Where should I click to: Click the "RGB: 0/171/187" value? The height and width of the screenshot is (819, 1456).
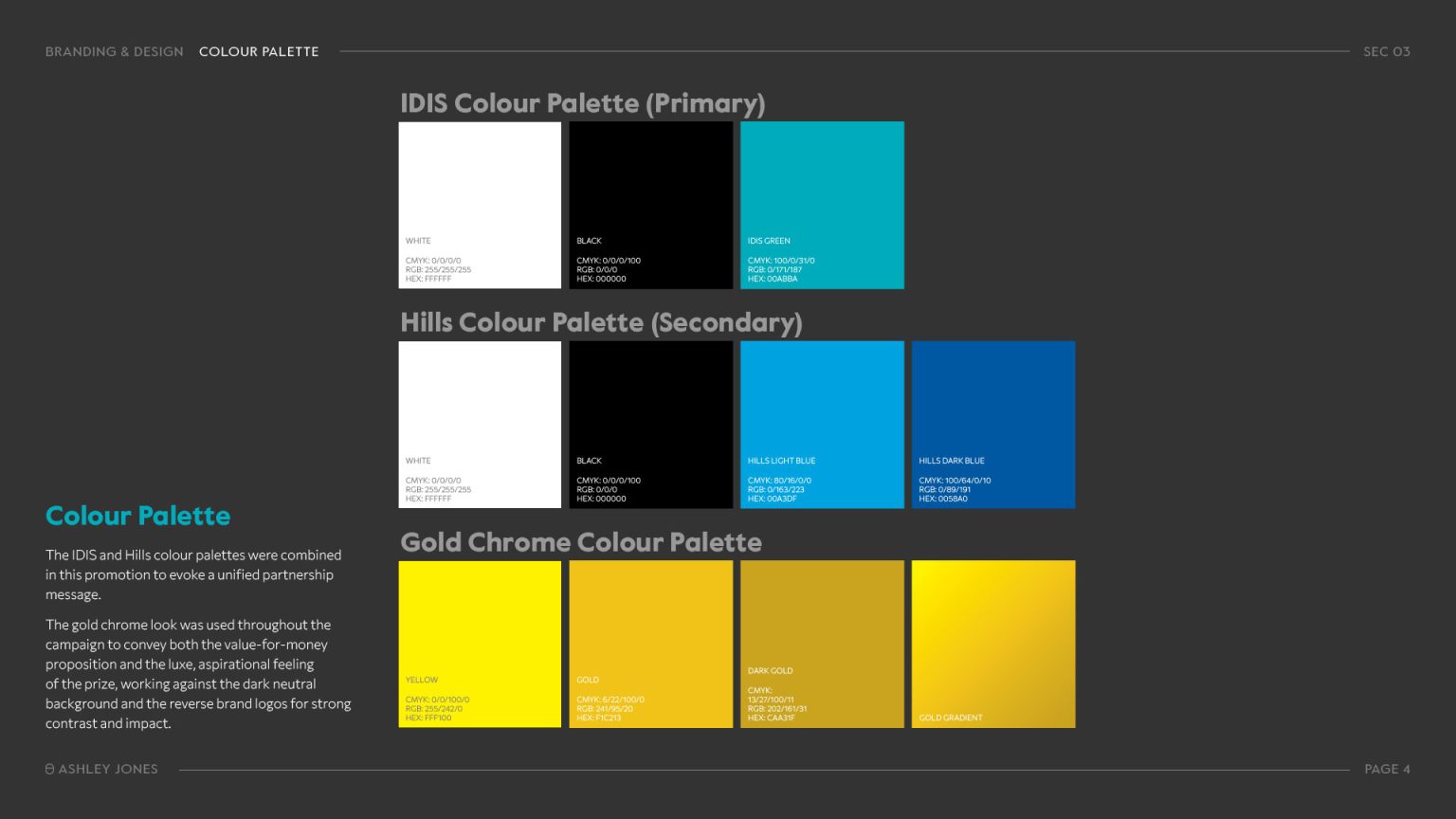click(774, 270)
